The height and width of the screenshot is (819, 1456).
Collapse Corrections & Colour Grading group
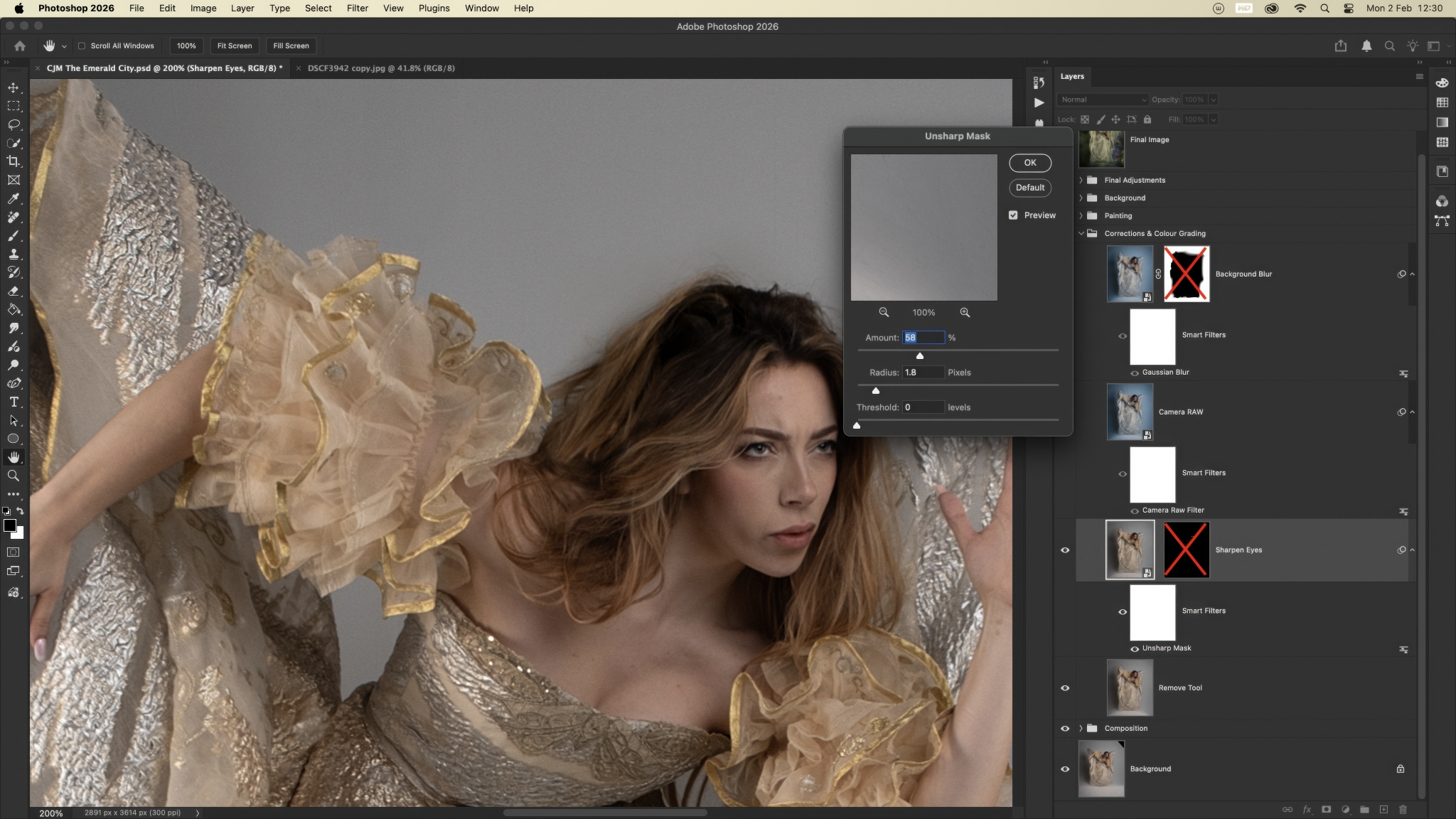coord(1081,233)
